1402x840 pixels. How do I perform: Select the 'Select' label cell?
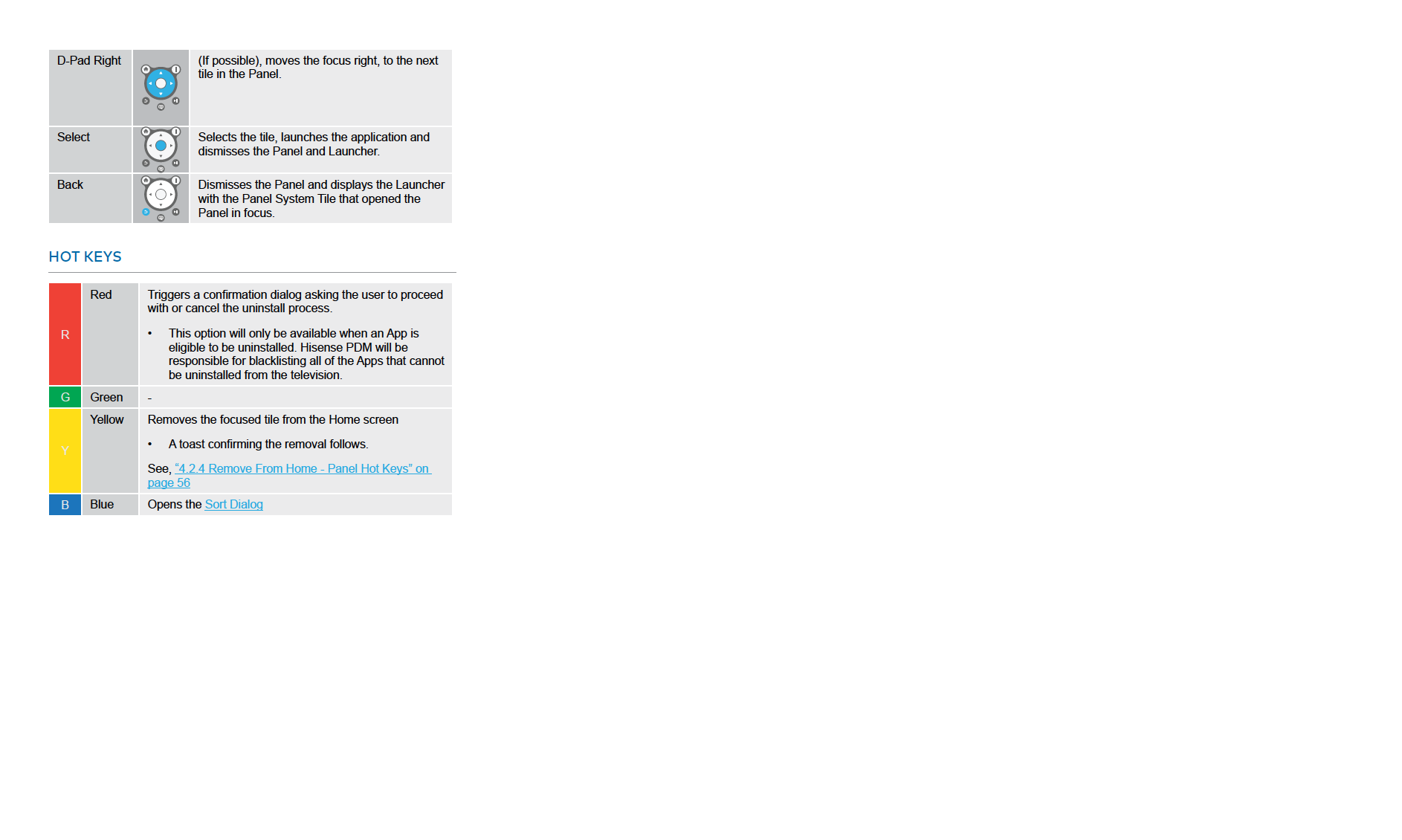click(x=90, y=149)
